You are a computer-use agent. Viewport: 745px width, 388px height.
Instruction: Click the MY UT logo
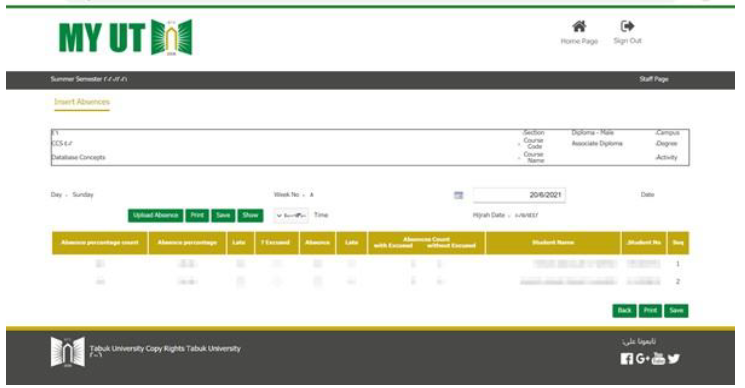[125, 37]
